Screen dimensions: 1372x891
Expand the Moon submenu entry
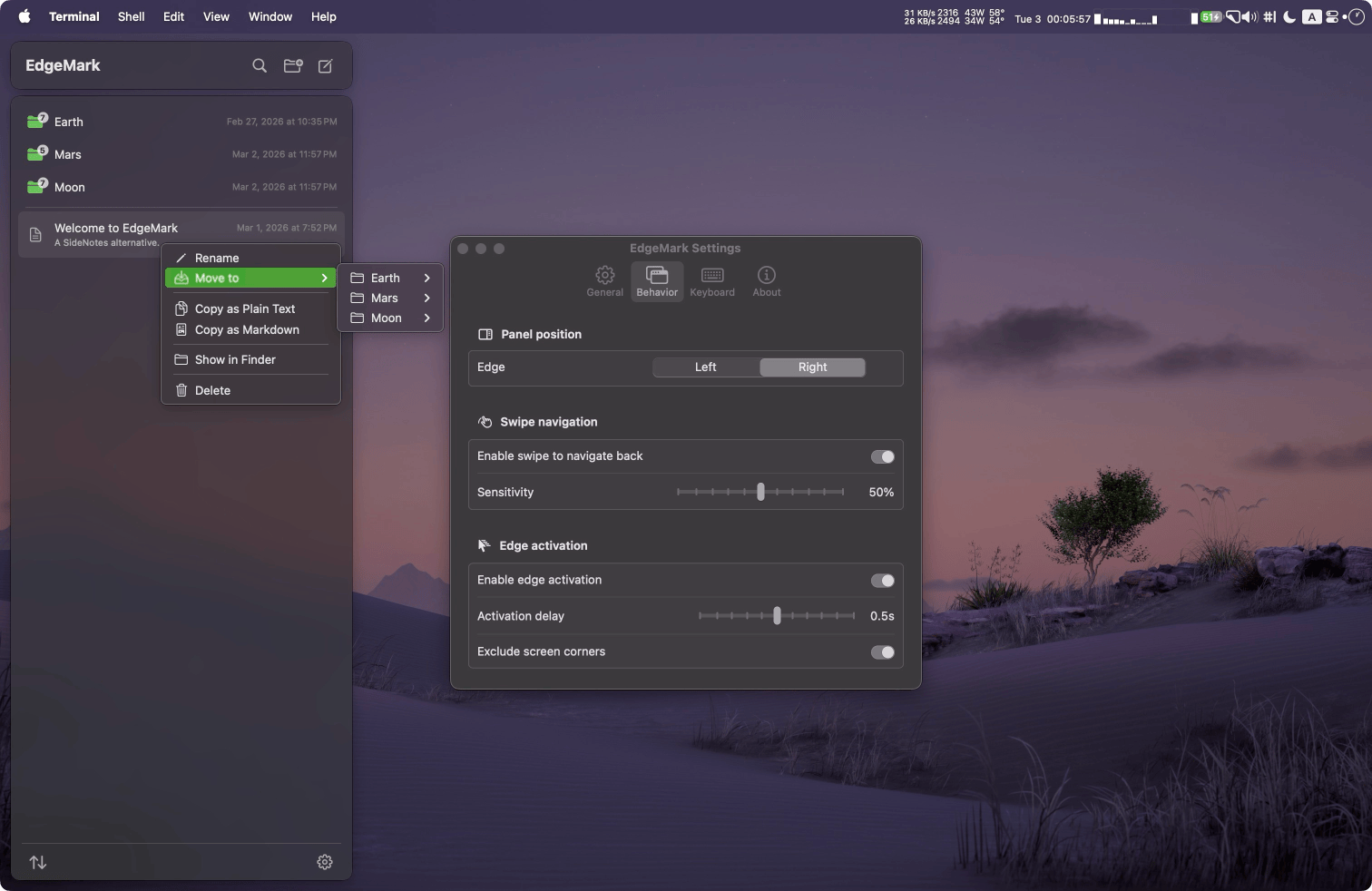tap(390, 318)
